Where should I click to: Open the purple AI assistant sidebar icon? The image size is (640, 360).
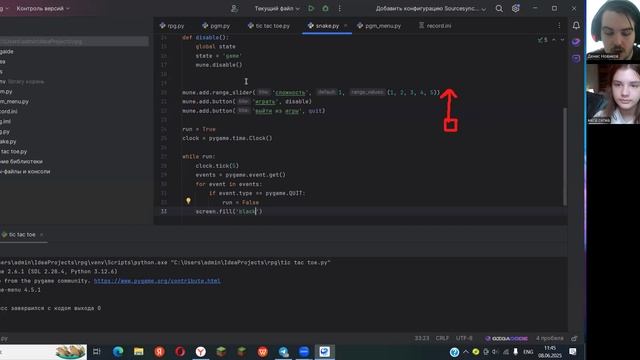pos(576,42)
